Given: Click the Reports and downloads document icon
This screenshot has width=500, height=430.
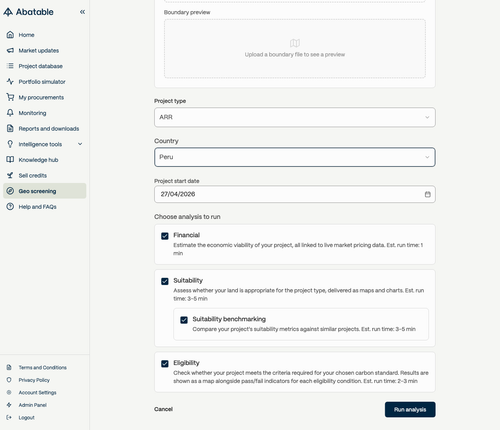Looking at the screenshot, I should coord(10,128).
